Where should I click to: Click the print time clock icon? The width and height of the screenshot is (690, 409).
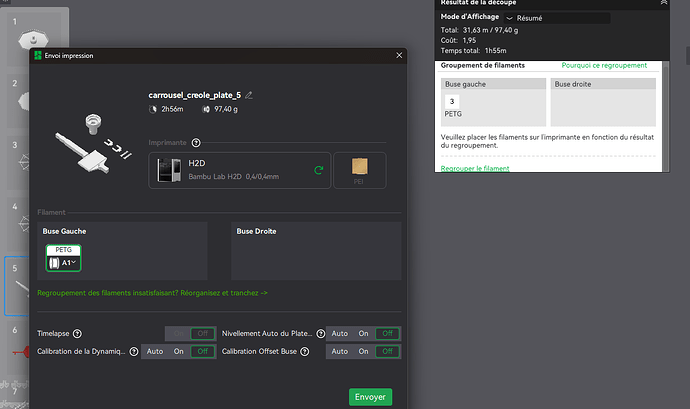click(x=153, y=109)
